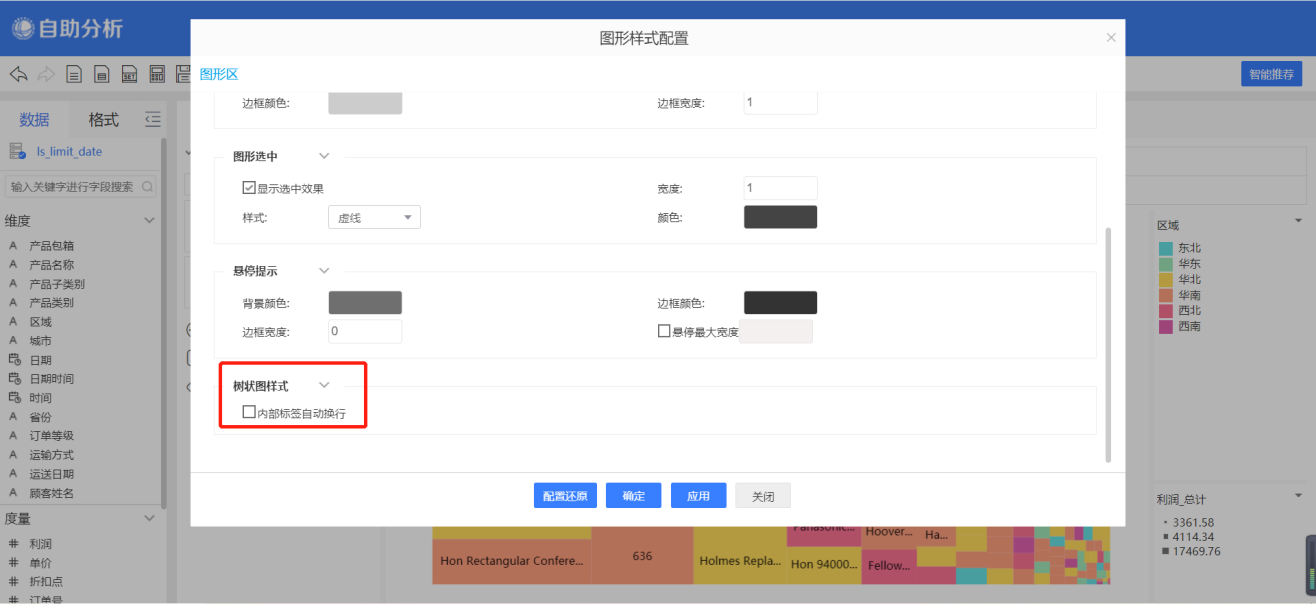
Task: Click the 关闭 button
Action: click(763, 496)
